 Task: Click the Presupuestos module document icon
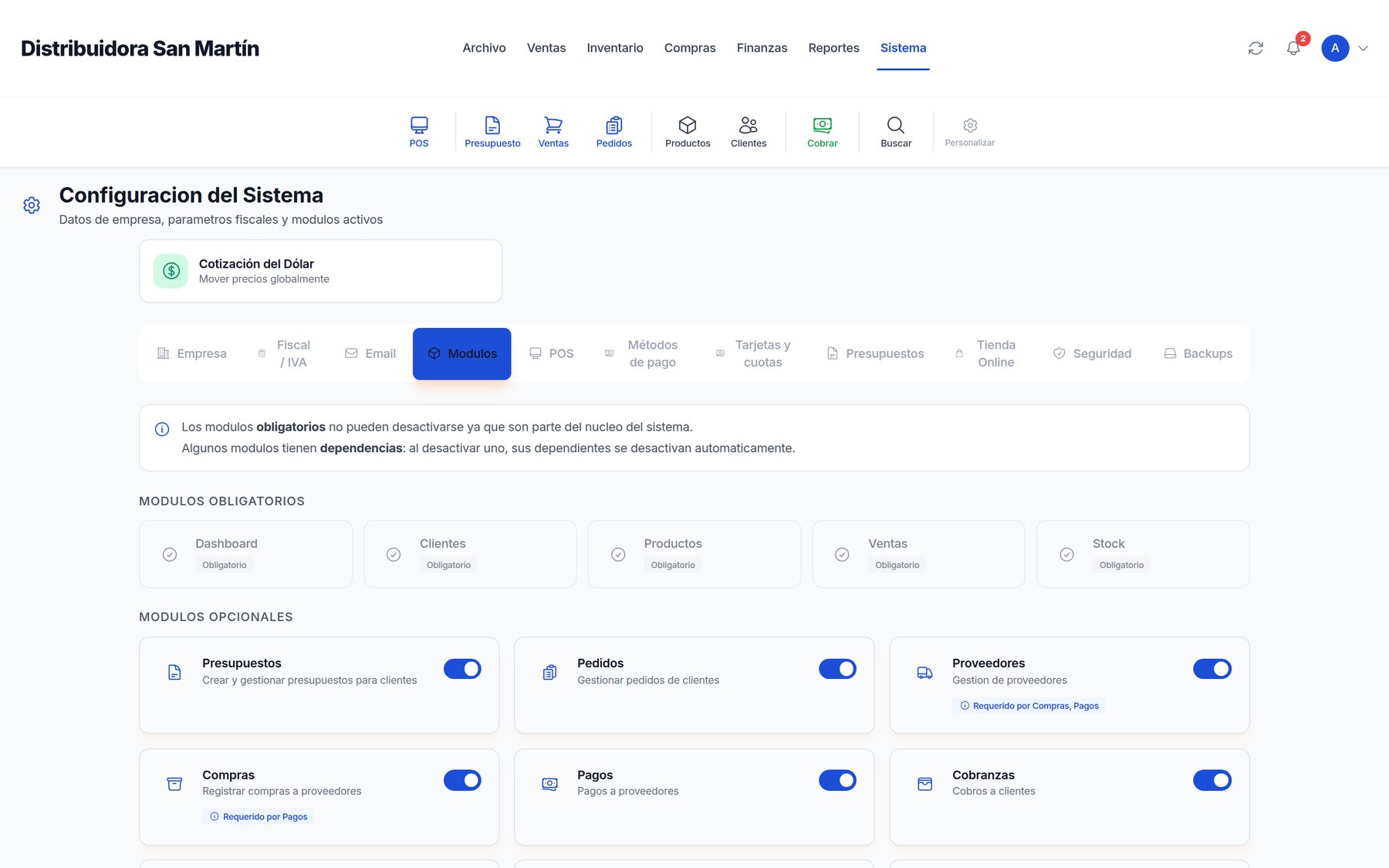(174, 672)
